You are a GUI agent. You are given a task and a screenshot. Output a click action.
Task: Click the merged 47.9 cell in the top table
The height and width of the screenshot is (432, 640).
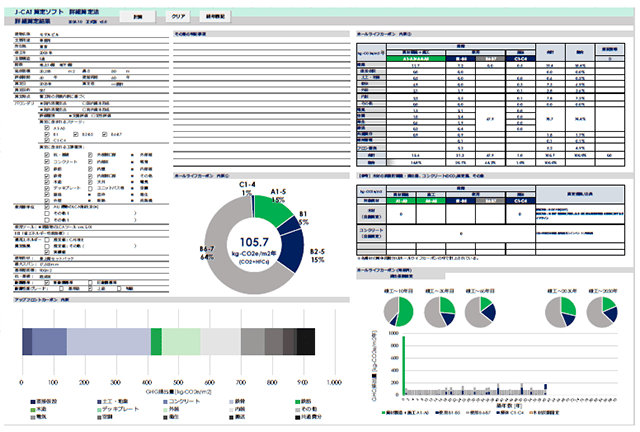click(491, 119)
